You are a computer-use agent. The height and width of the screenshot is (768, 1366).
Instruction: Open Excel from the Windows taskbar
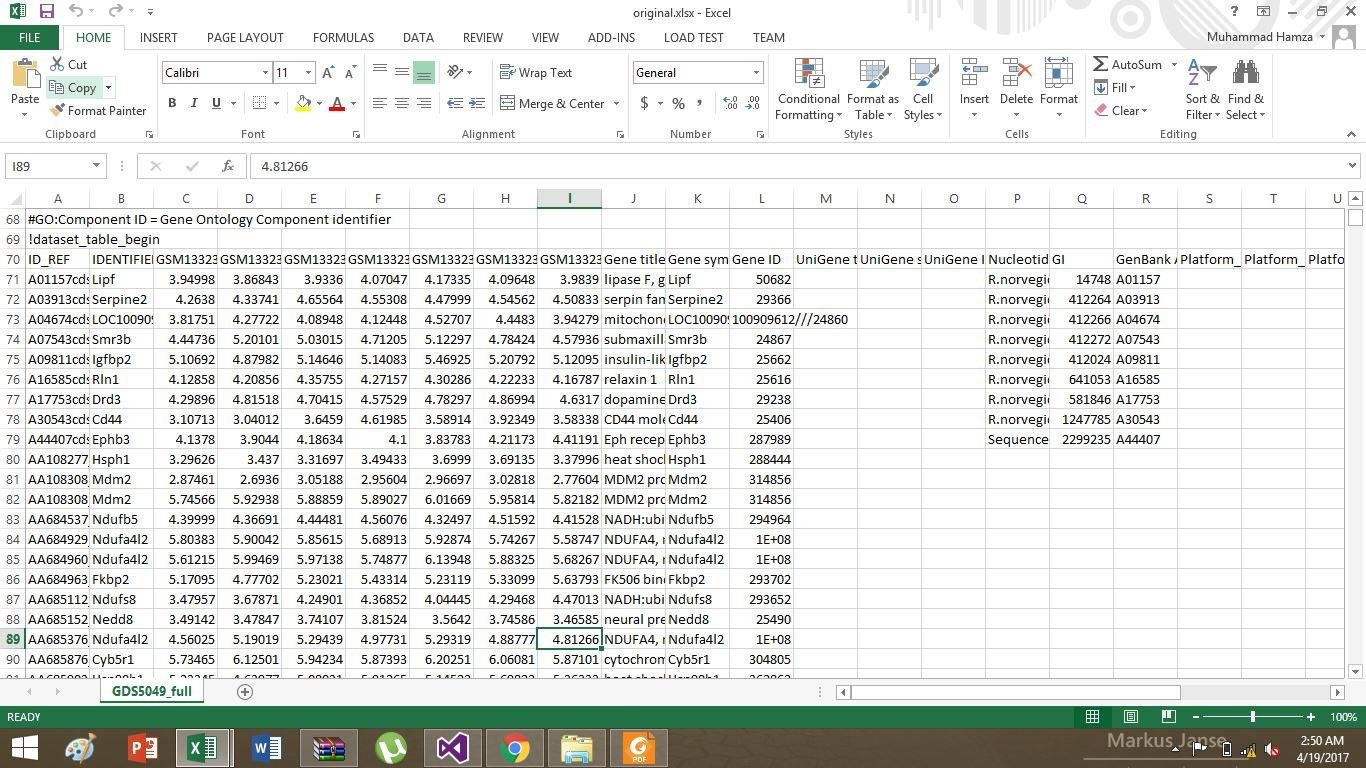[x=203, y=748]
